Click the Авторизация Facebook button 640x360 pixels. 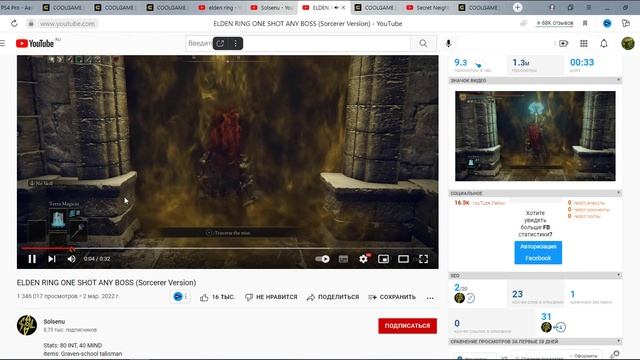pyautogui.click(x=538, y=252)
